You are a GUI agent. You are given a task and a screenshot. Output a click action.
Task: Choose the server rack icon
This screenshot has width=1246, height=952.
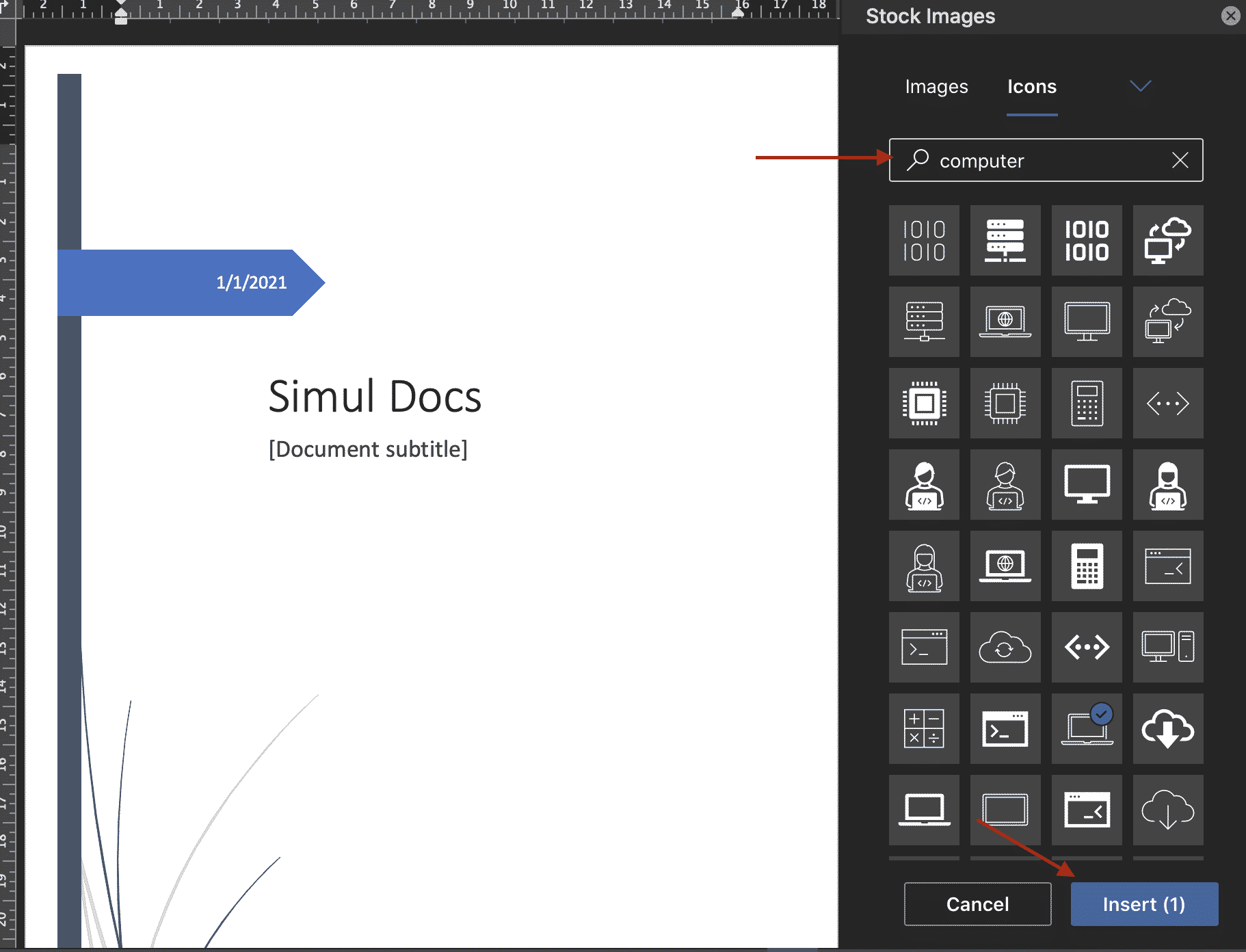(1005, 240)
